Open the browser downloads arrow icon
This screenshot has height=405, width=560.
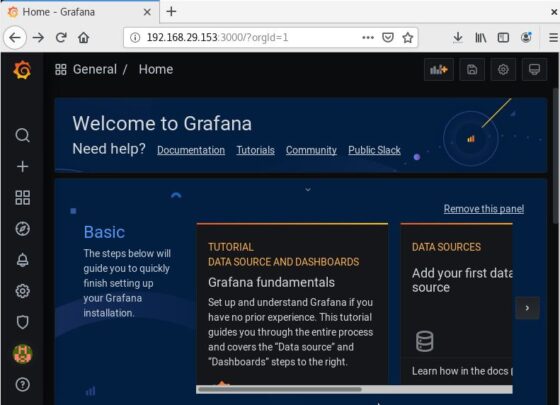point(458,38)
